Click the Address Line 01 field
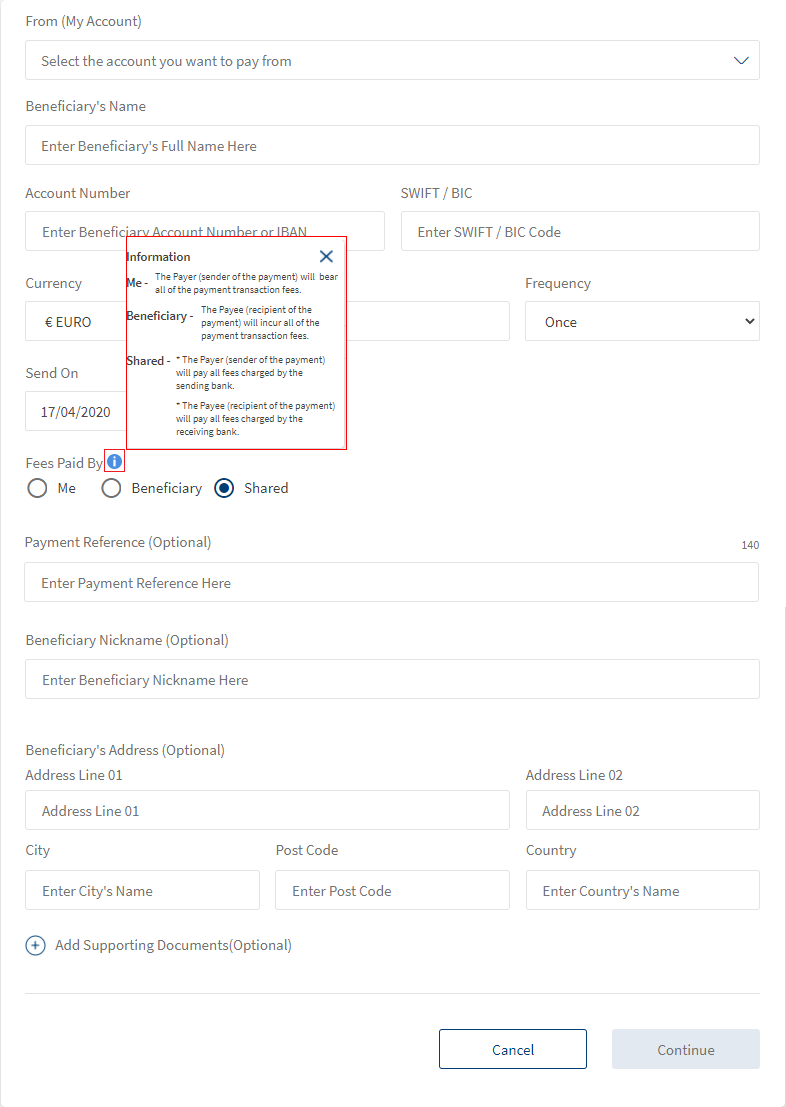The image size is (786, 1107). coord(267,811)
